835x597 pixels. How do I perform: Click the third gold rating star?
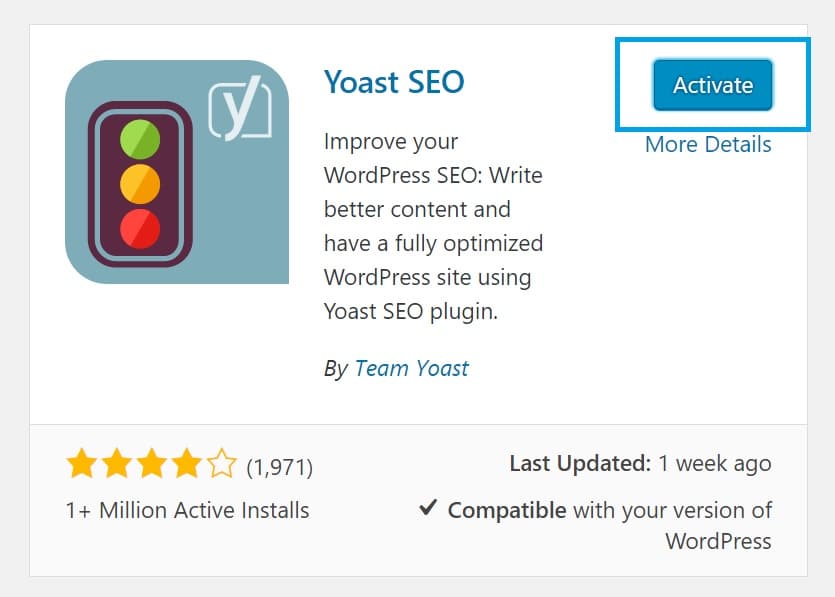(x=152, y=463)
